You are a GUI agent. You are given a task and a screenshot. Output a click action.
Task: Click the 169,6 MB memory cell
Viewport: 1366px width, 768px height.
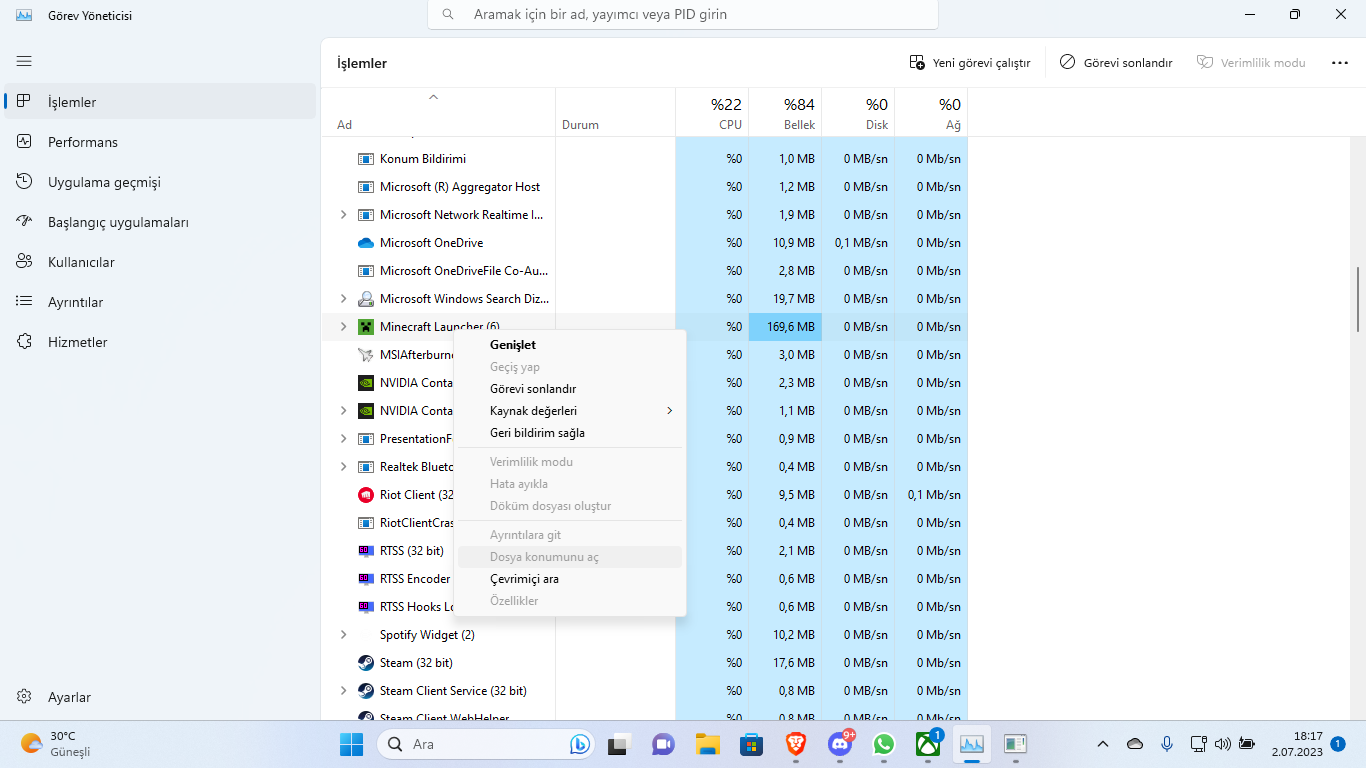click(x=785, y=327)
